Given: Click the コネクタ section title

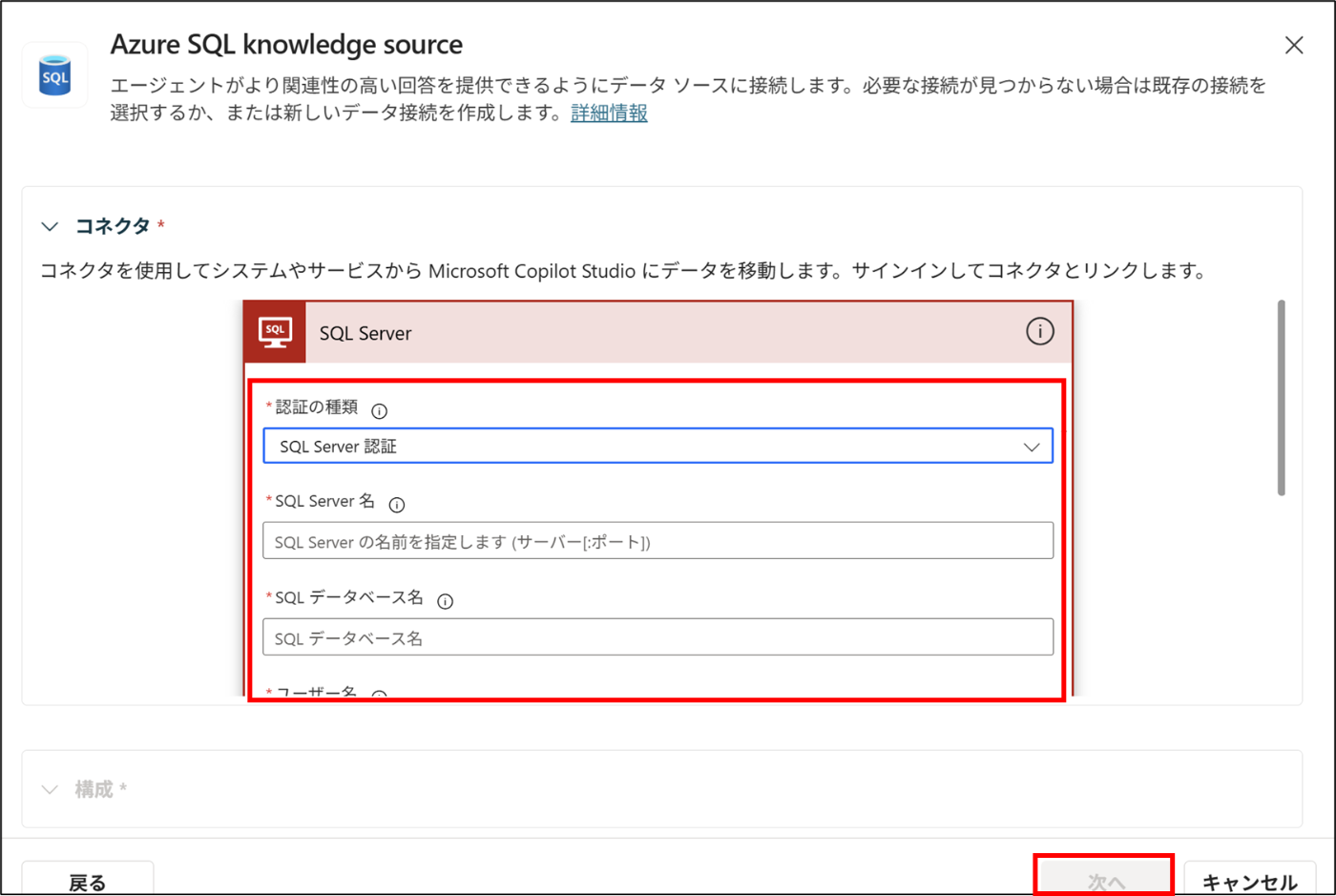Looking at the screenshot, I should (113, 226).
